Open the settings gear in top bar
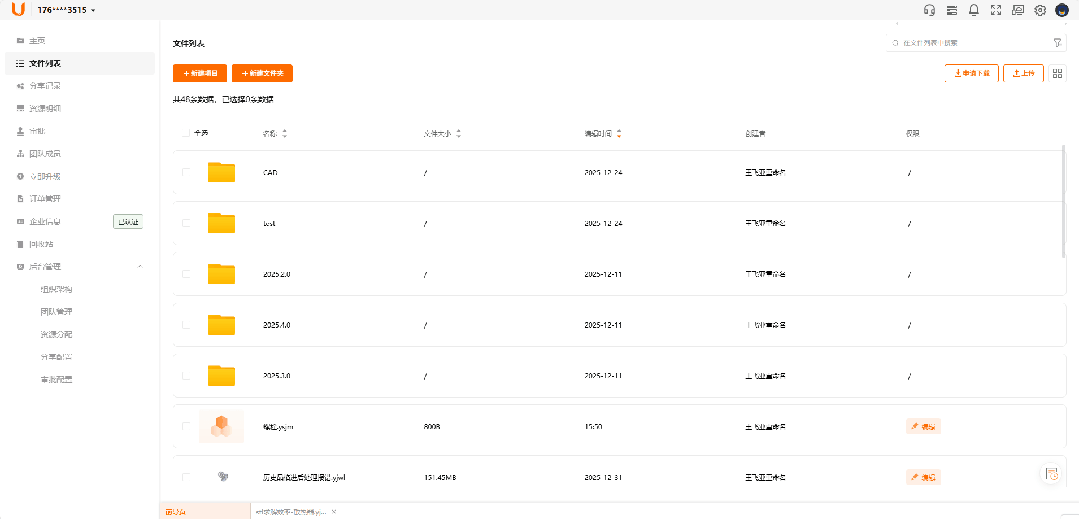Viewport: 1079px width, 519px height. click(1040, 10)
